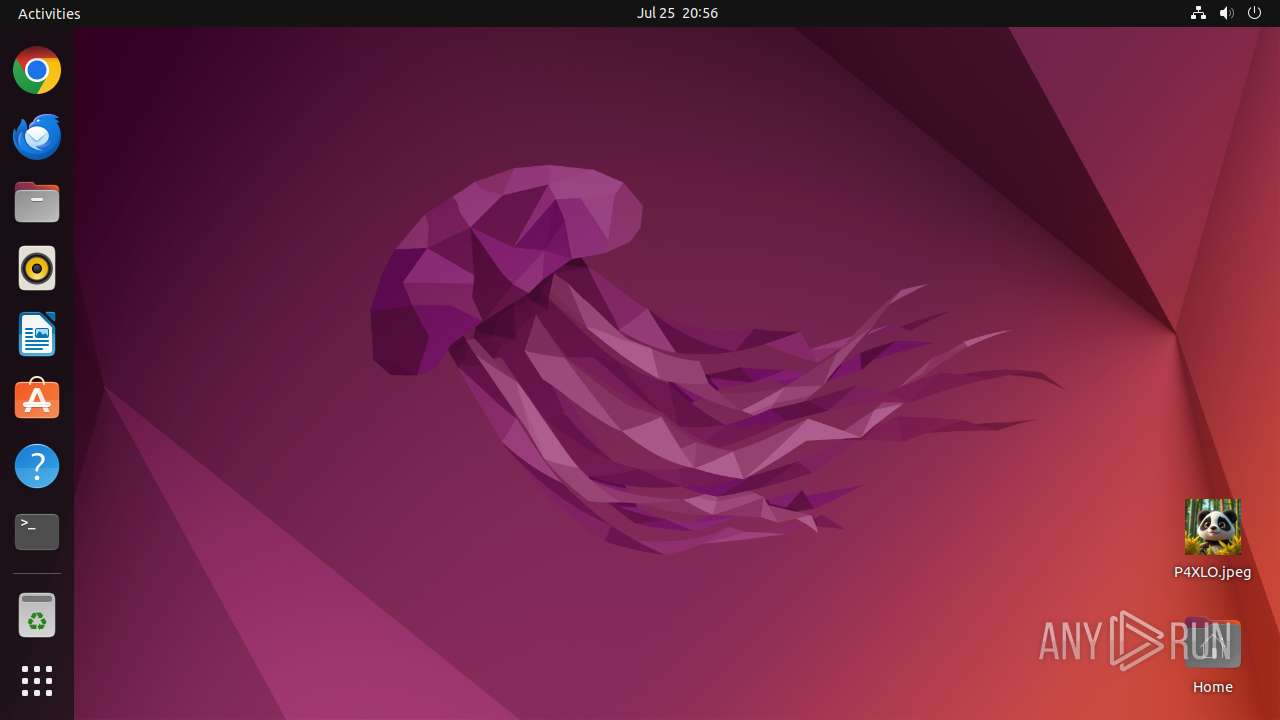Open Google Chrome from the dock
Image resolution: width=1280 pixels, height=720 pixels.
click(x=37, y=71)
